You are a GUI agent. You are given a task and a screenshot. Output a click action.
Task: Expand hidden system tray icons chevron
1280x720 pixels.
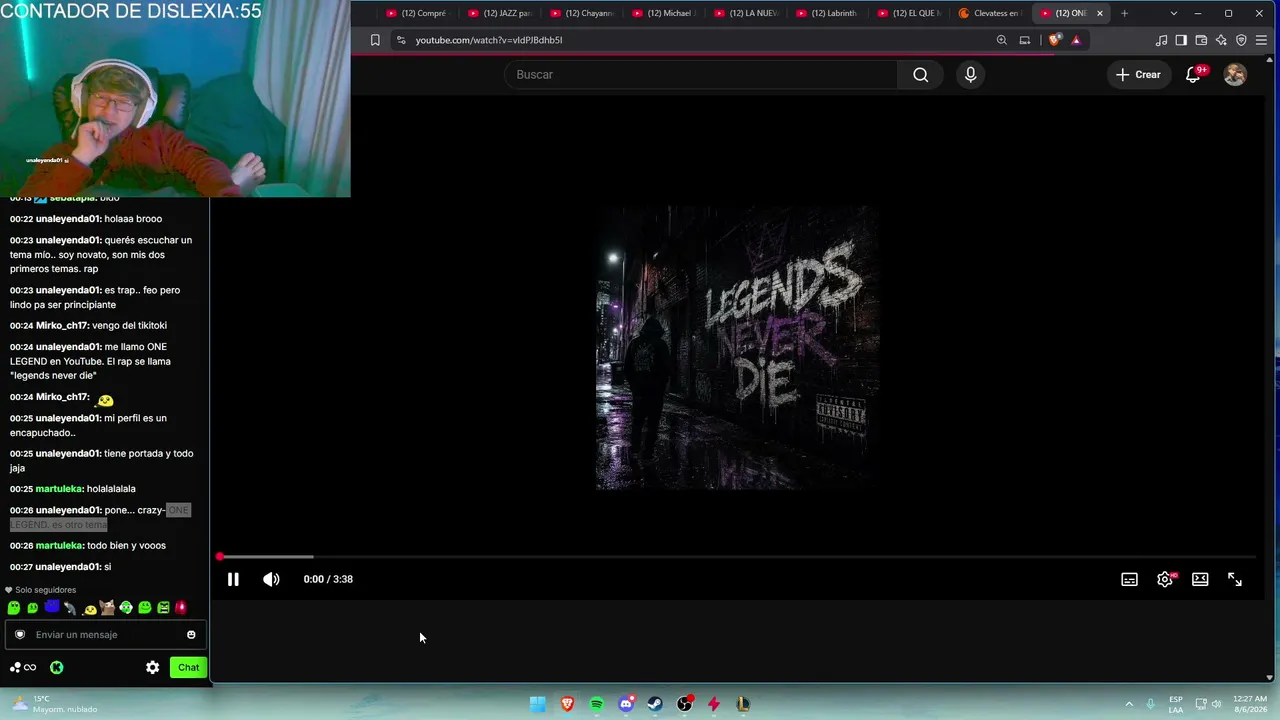(1129, 704)
